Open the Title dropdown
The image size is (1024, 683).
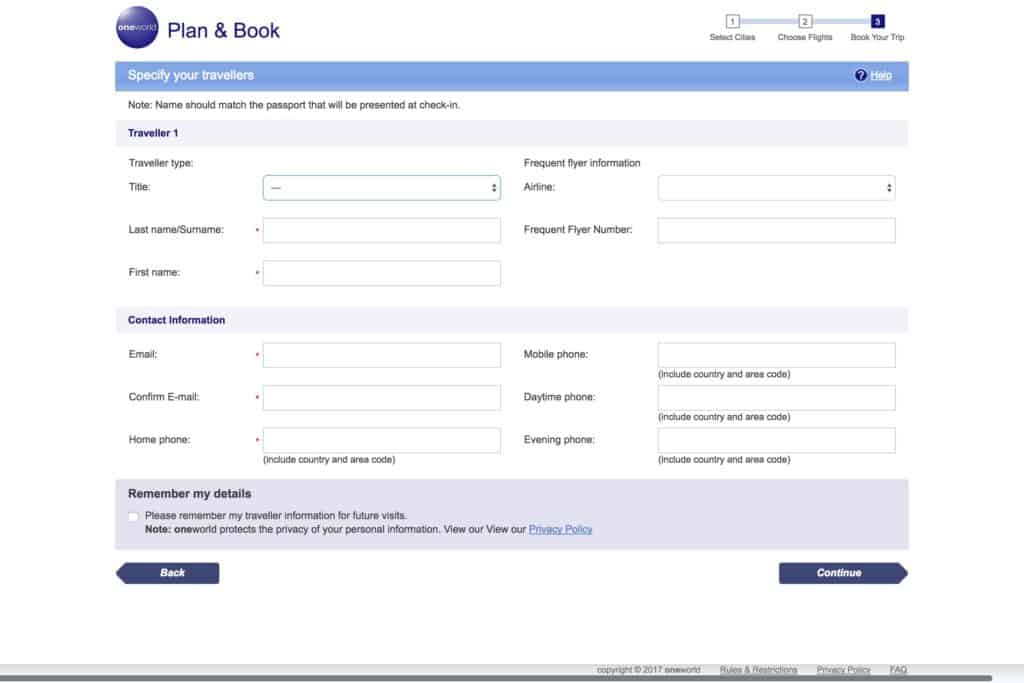381,188
